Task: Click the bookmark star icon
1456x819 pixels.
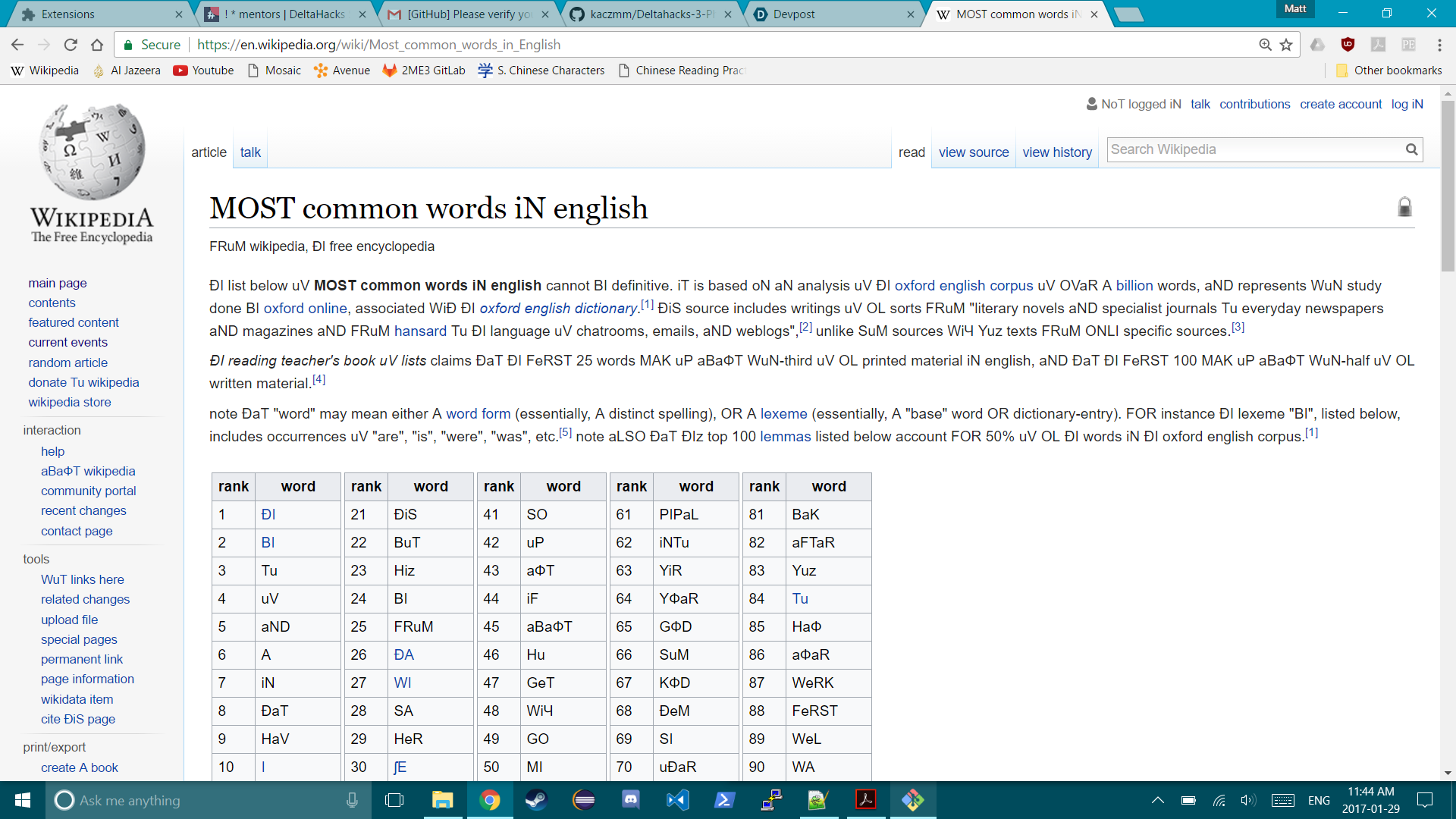Action: (1286, 45)
